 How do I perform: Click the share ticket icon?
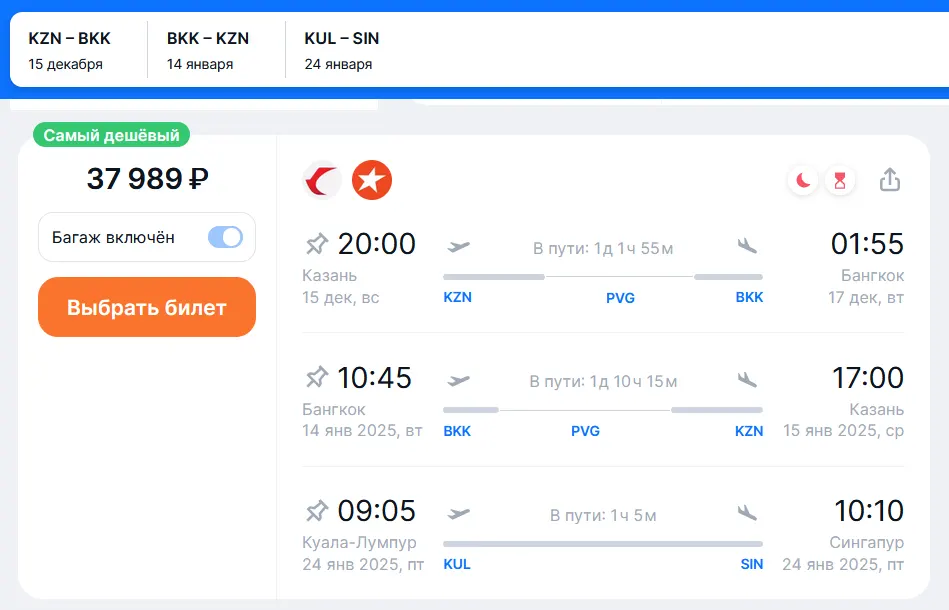pos(889,180)
